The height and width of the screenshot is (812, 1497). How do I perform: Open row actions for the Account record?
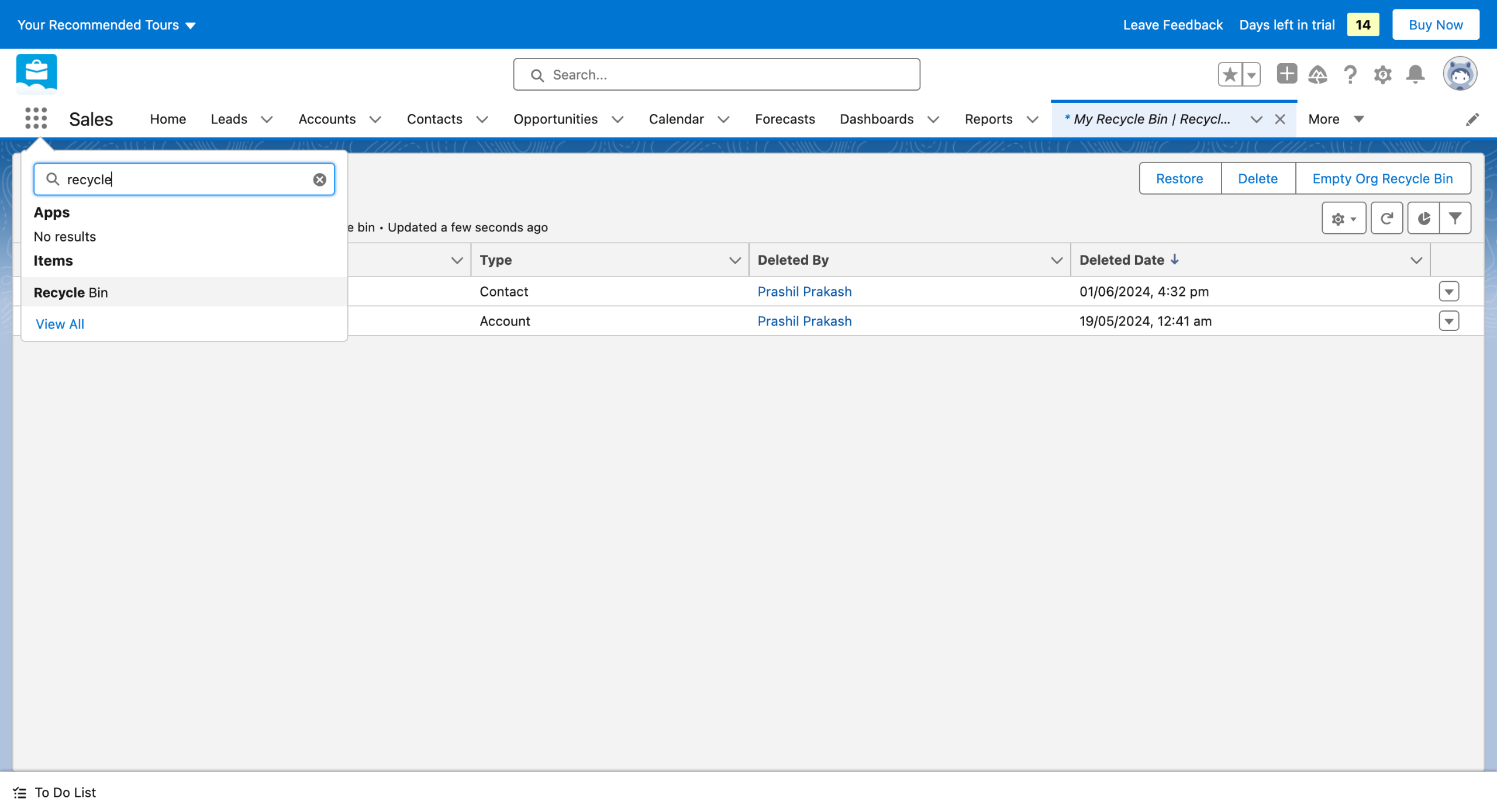[x=1449, y=321]
